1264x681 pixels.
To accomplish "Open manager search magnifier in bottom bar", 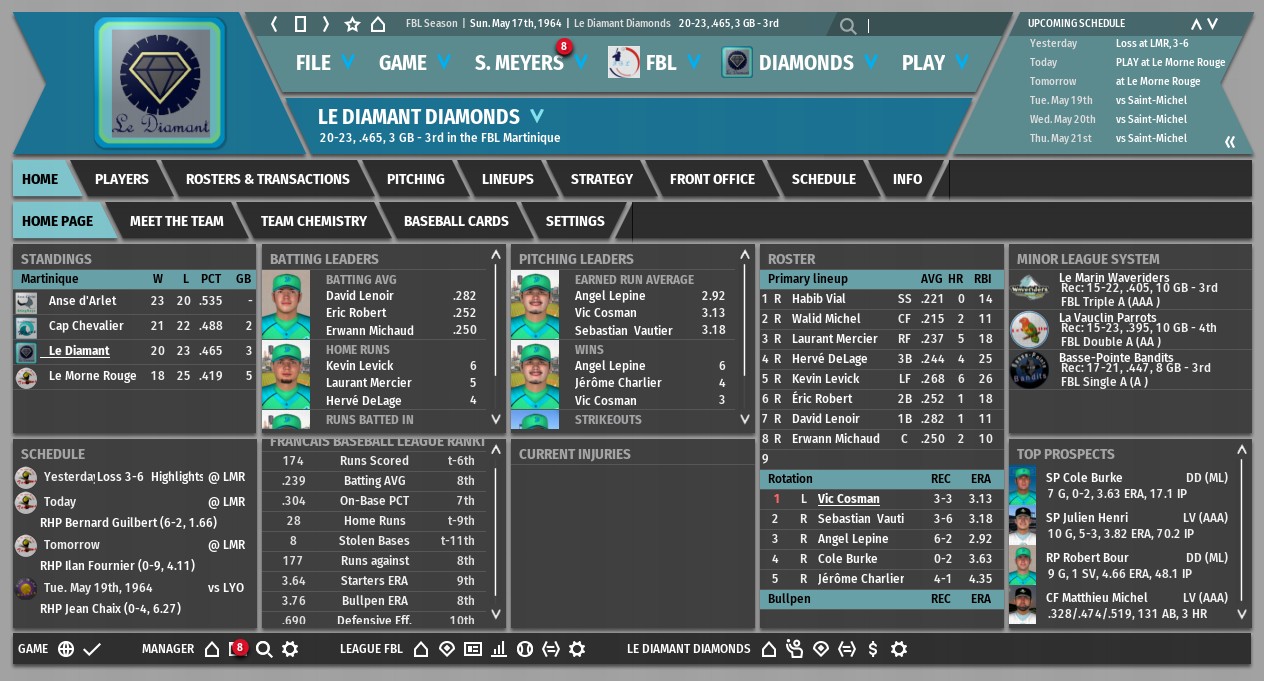I will [x=264, y=649].
